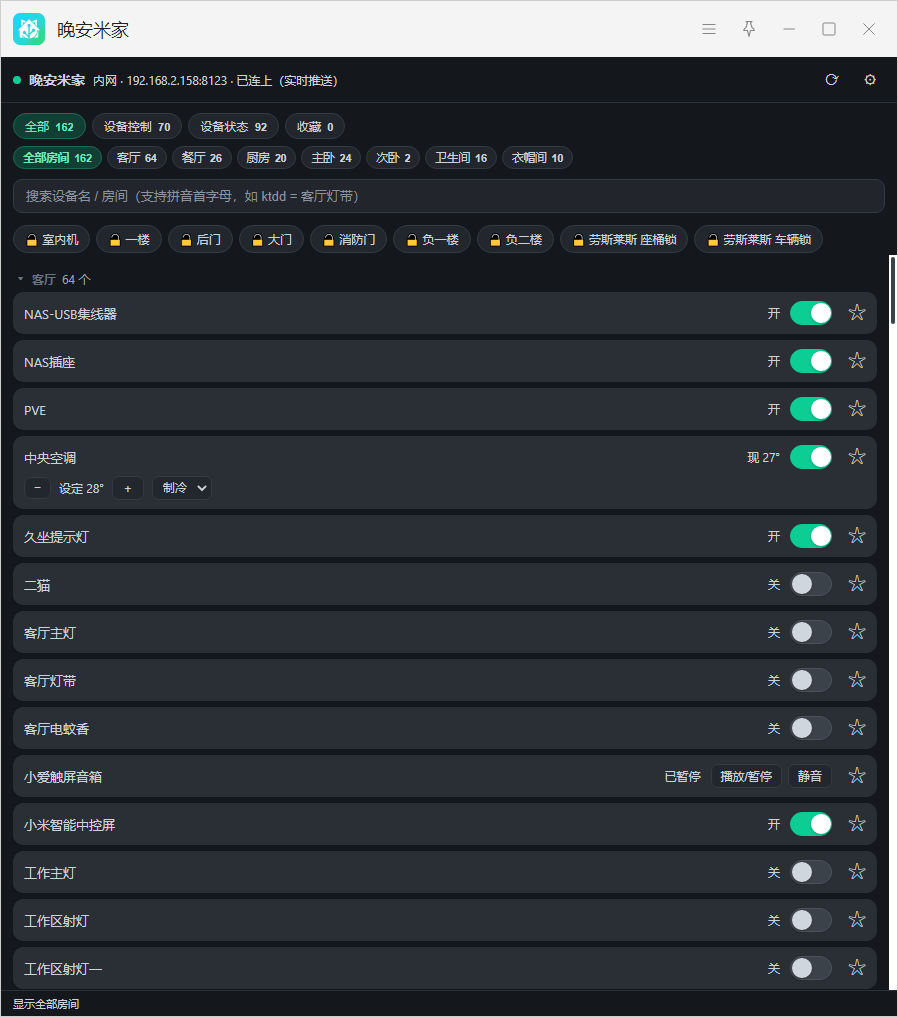Click the 负一楼 lock chip

(432, 239)
